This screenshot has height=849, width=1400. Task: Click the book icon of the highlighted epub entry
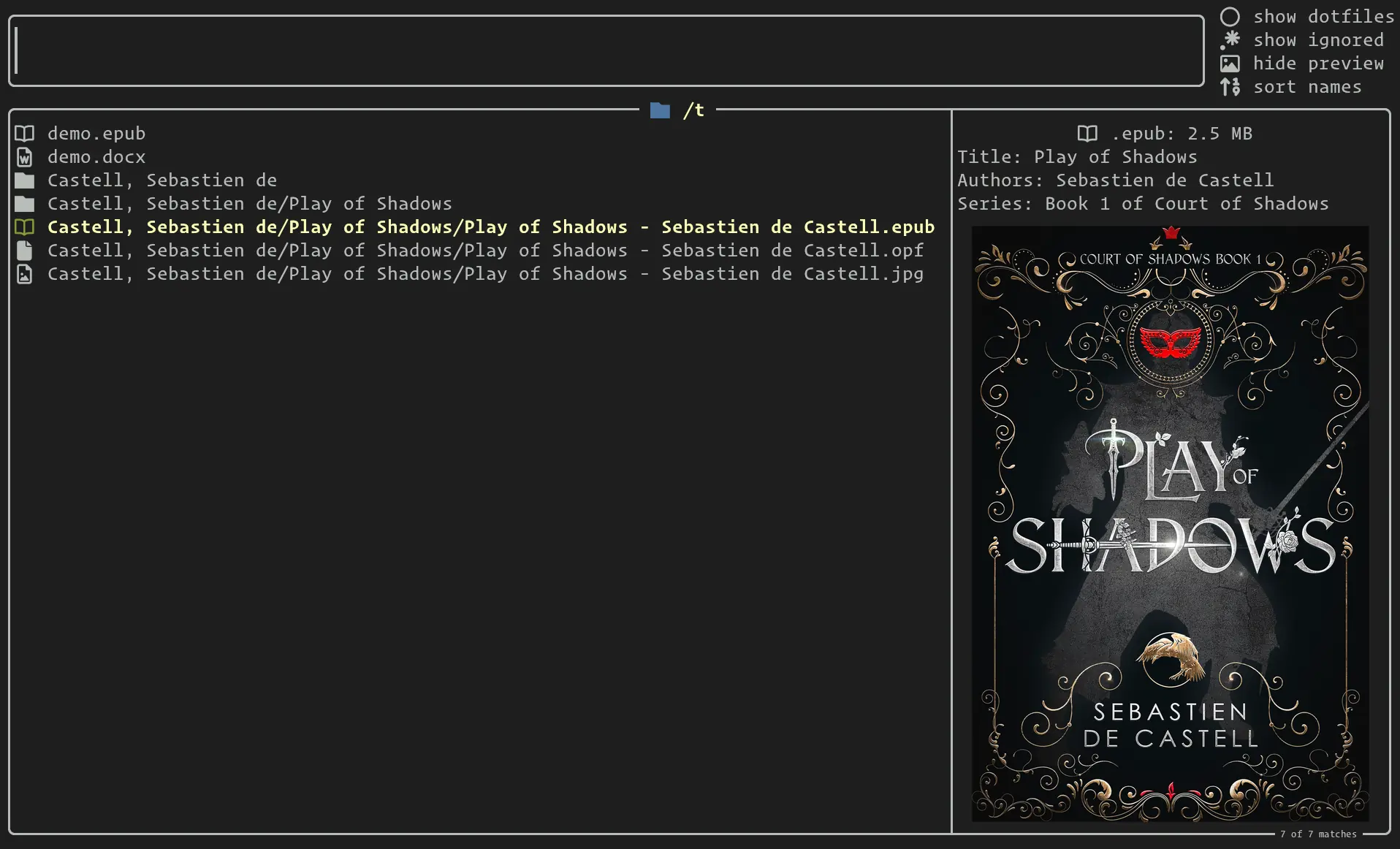(25, 227)
